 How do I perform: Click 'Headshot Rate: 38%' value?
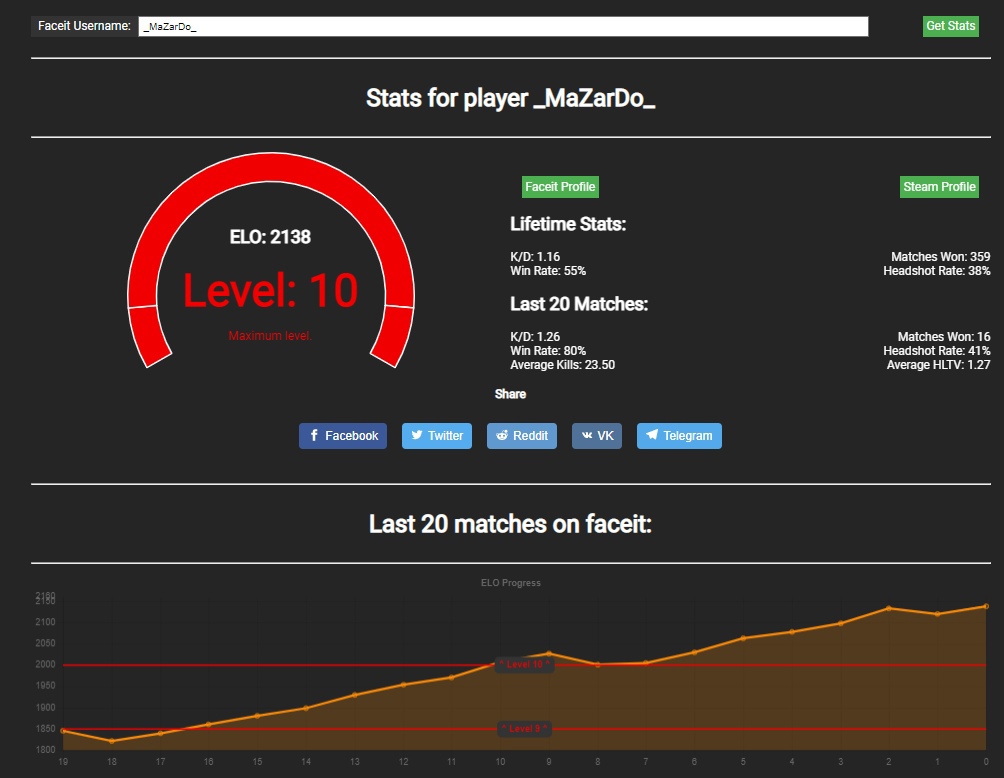937,271
